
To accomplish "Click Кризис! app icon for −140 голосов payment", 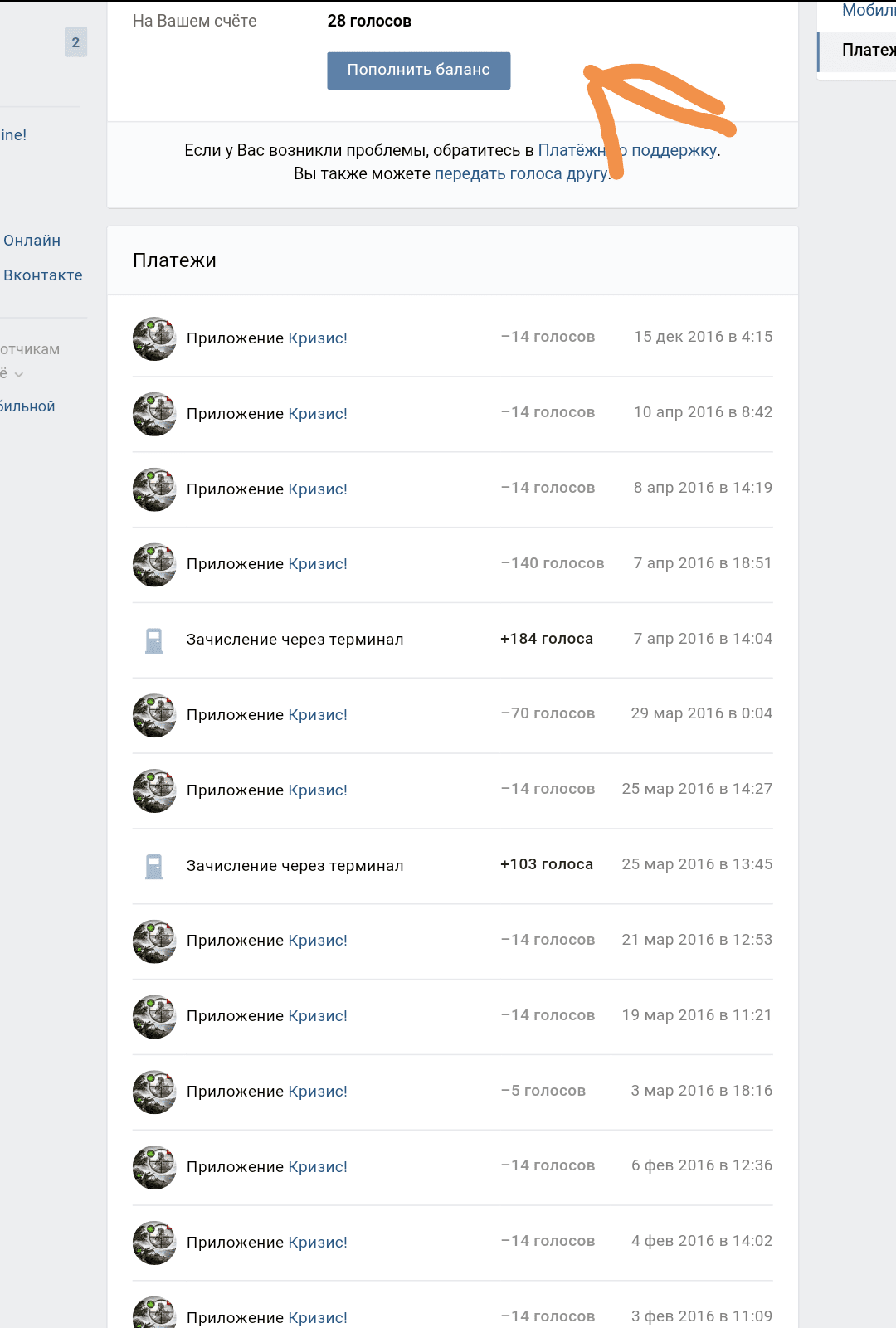I will [154, 565].
